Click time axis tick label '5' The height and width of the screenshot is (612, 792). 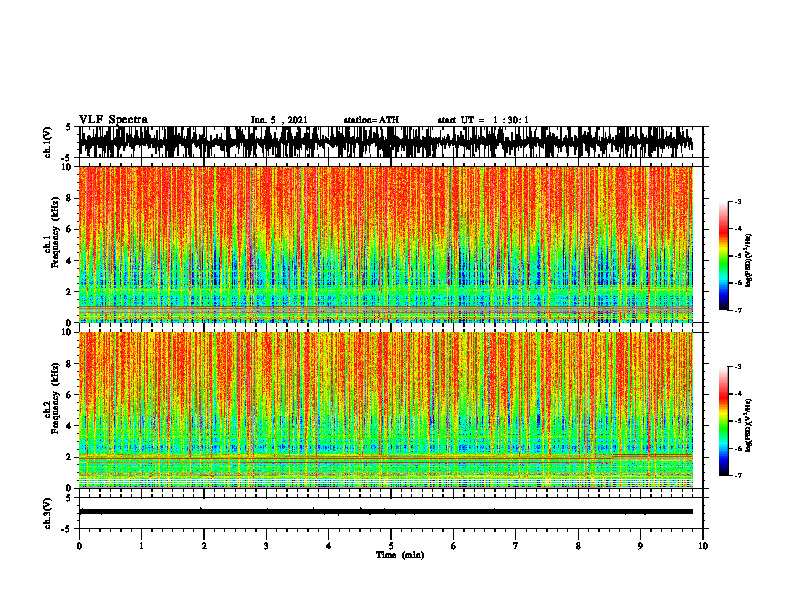click(x=391, y=546)
